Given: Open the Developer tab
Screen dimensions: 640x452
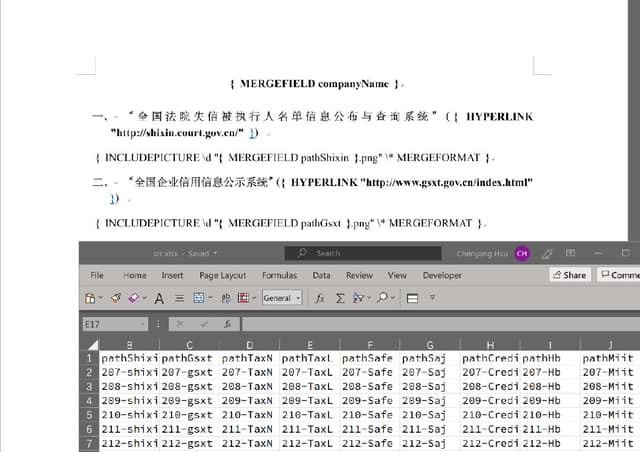Looking at the screenshot, I should pyautogui.click(x=442, y=275).
